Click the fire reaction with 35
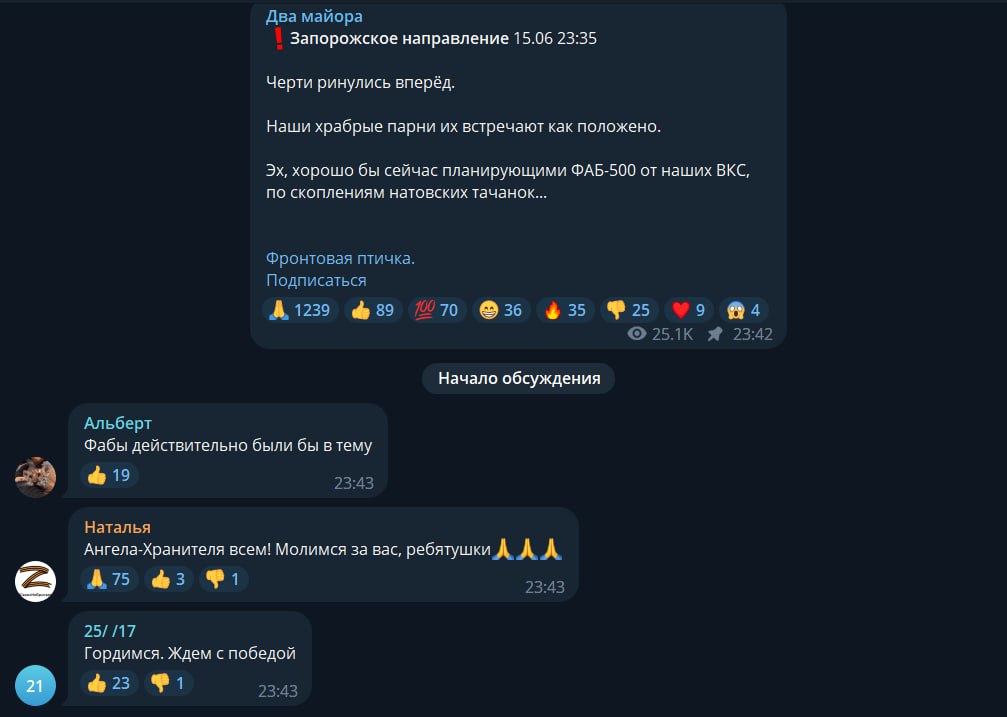 tap(565, 310)
